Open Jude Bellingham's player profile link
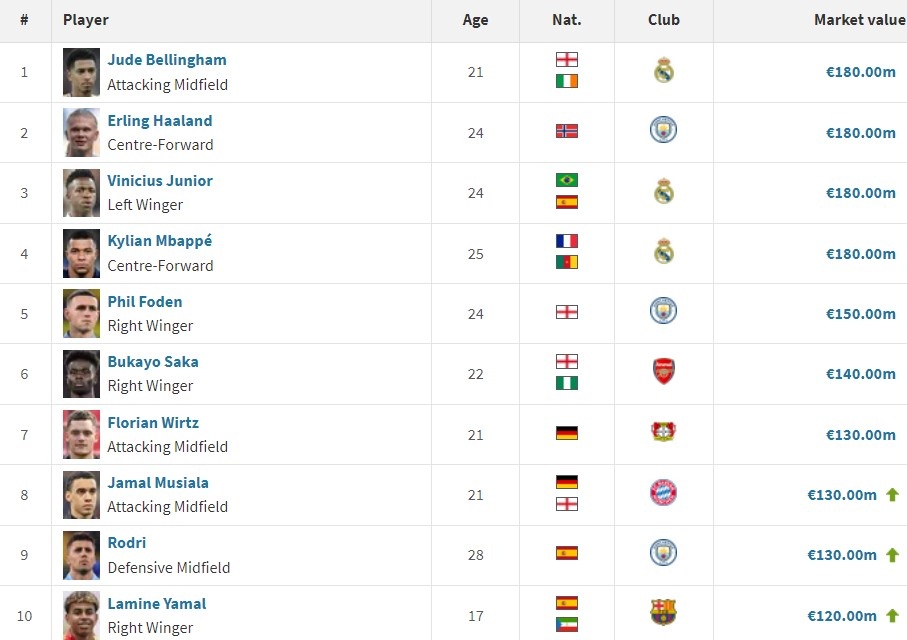This screenshot has width=907, height=640. pyautogui.click(x=167, y=60)
